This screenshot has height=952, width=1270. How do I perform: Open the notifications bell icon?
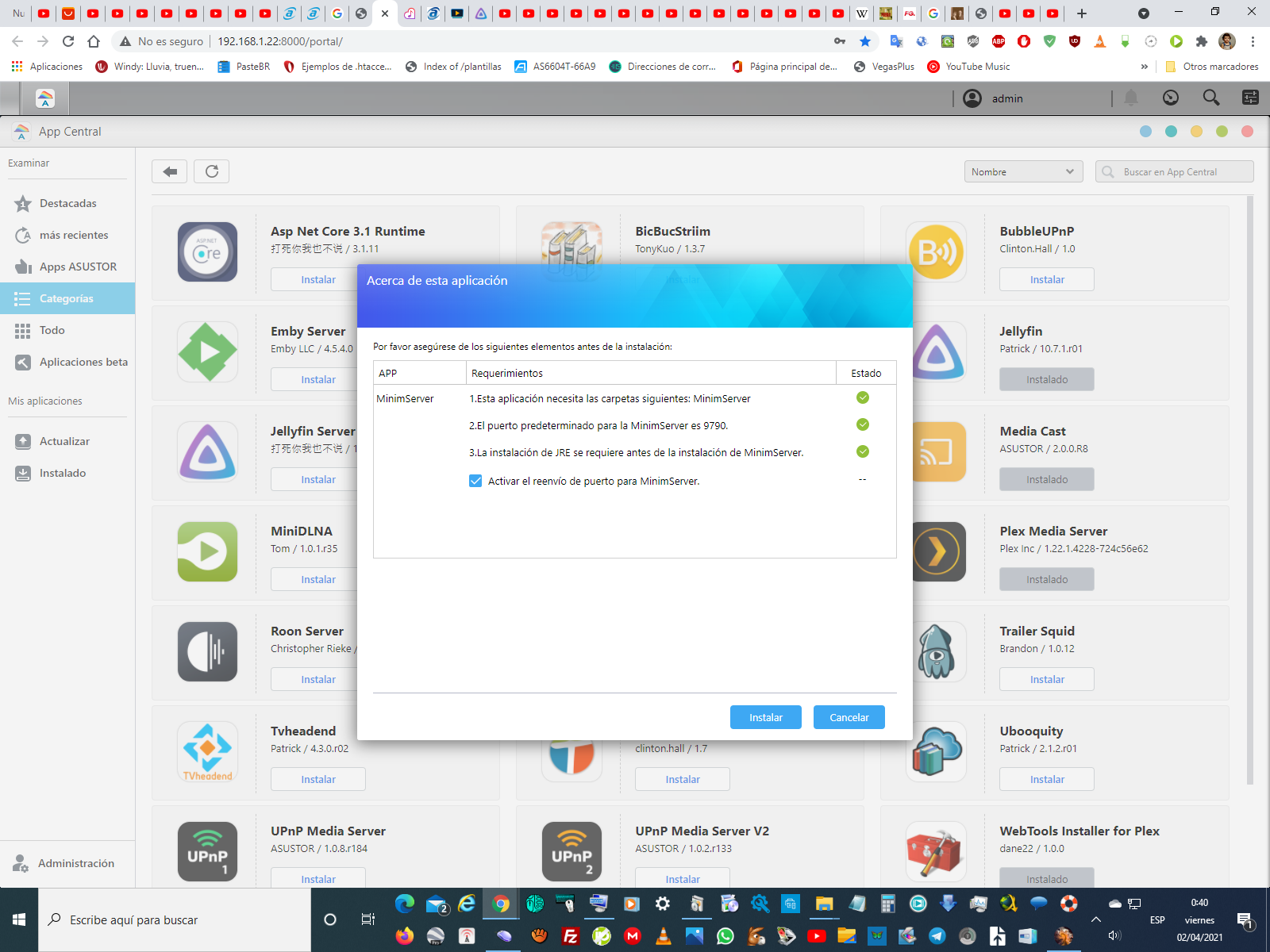[1131, 98]
